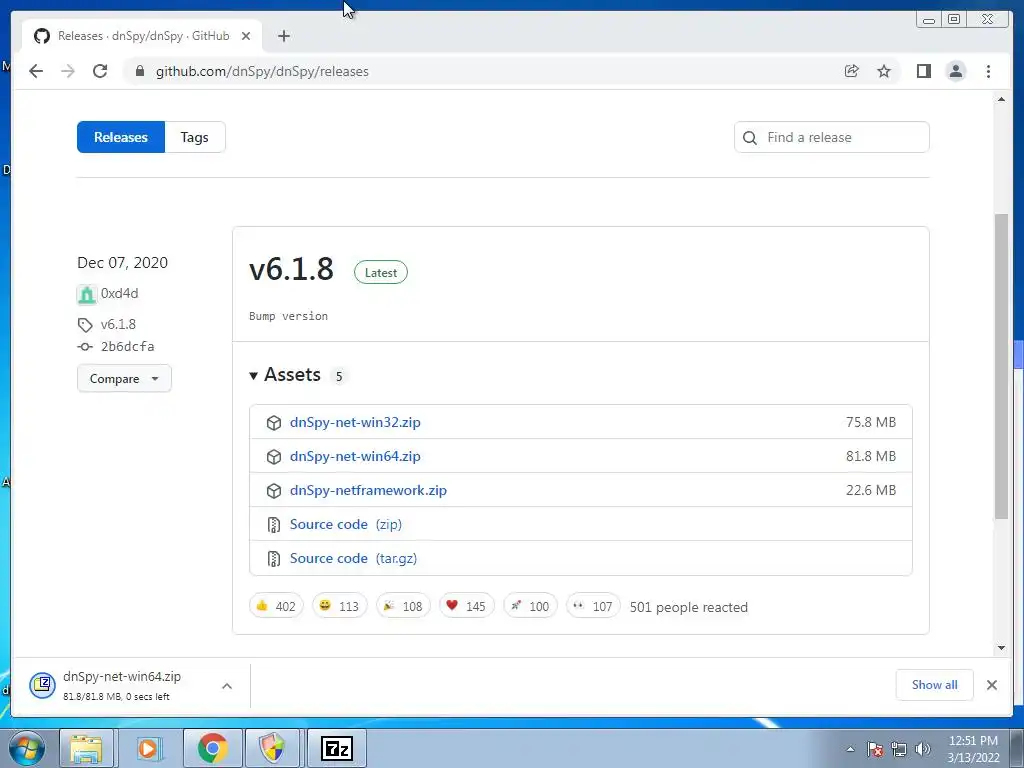This screenshot has width=1024, height=768.
Task: Click the Action Center flag icon
Action: pyautogui.click(x=874, y=749)
